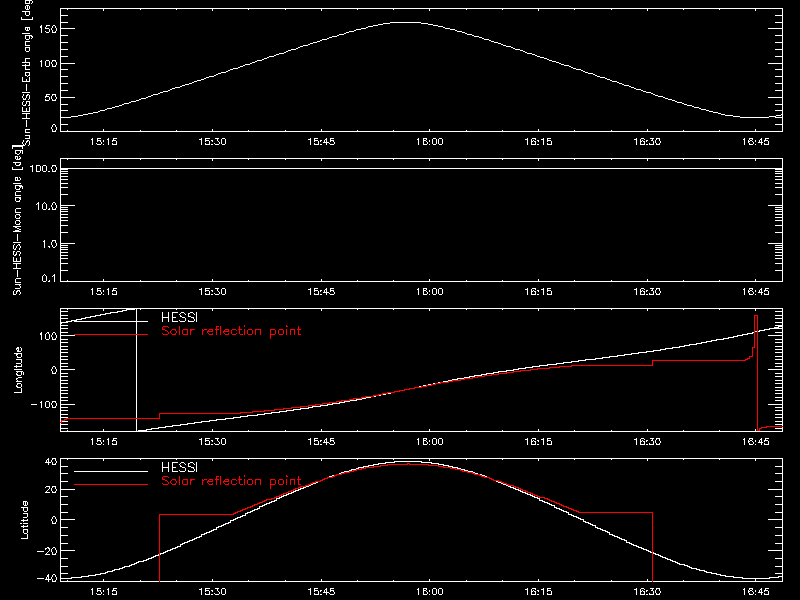Click white vertical wrap line in Longitude plot
This screenshot has height=600, width=800.
pos(136,370)
